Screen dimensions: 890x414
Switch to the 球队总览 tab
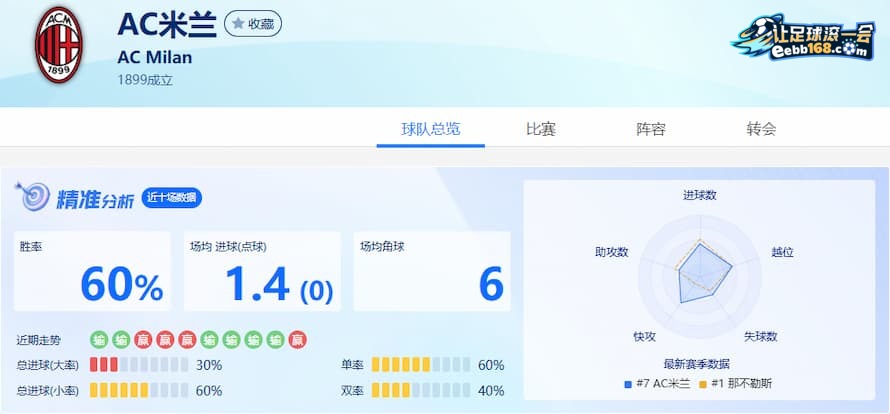pos(430,129)
